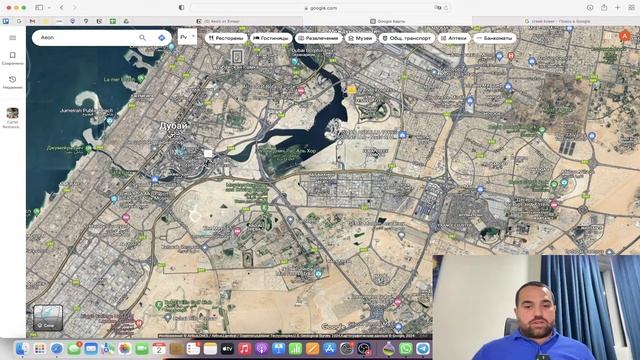
Task: Open WhatsApp from the Dock
Action: tap(406, 349)
